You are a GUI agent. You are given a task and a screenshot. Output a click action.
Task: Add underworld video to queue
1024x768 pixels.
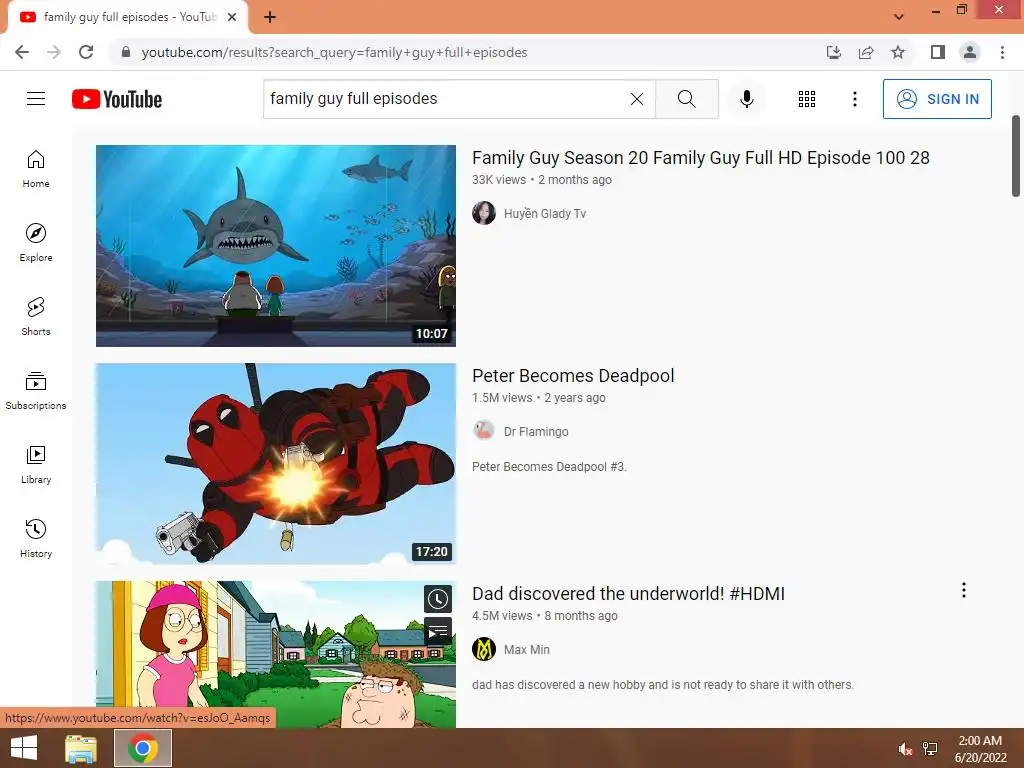(x=438, y=631)
